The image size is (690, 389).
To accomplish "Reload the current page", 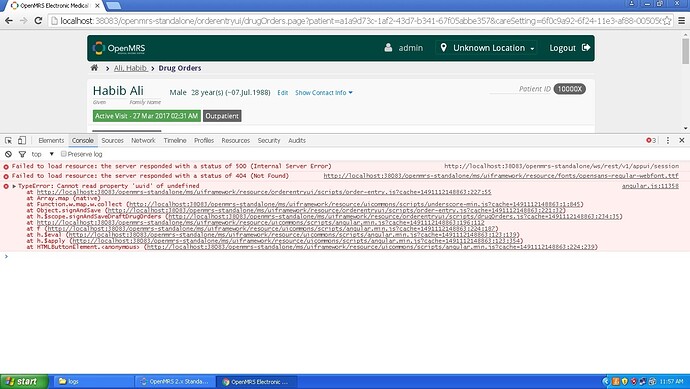I will point(38,21).
